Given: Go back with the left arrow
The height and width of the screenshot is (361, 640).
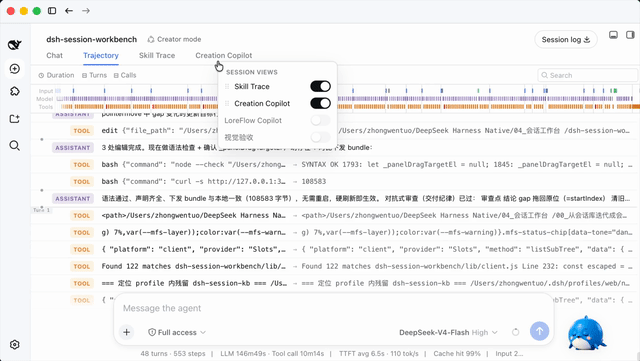Looking at the screenshot, I should (x=69, y=11).
